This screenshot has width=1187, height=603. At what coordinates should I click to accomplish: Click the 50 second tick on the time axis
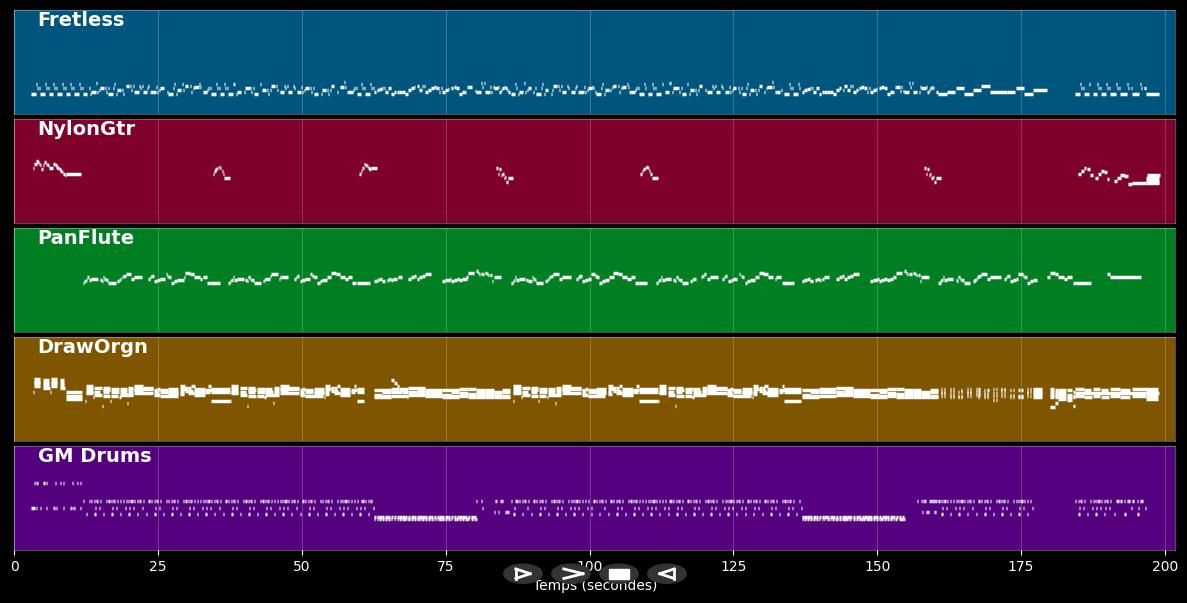(302, 566)
